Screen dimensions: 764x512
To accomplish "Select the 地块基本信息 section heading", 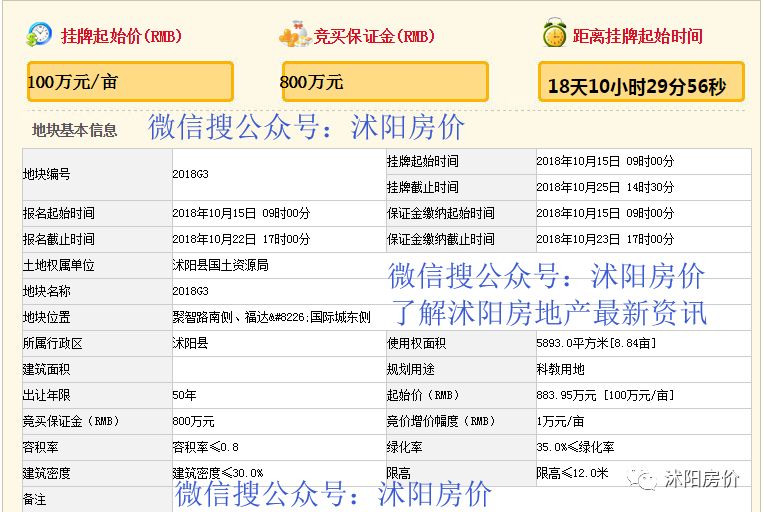I will point(75,130).
